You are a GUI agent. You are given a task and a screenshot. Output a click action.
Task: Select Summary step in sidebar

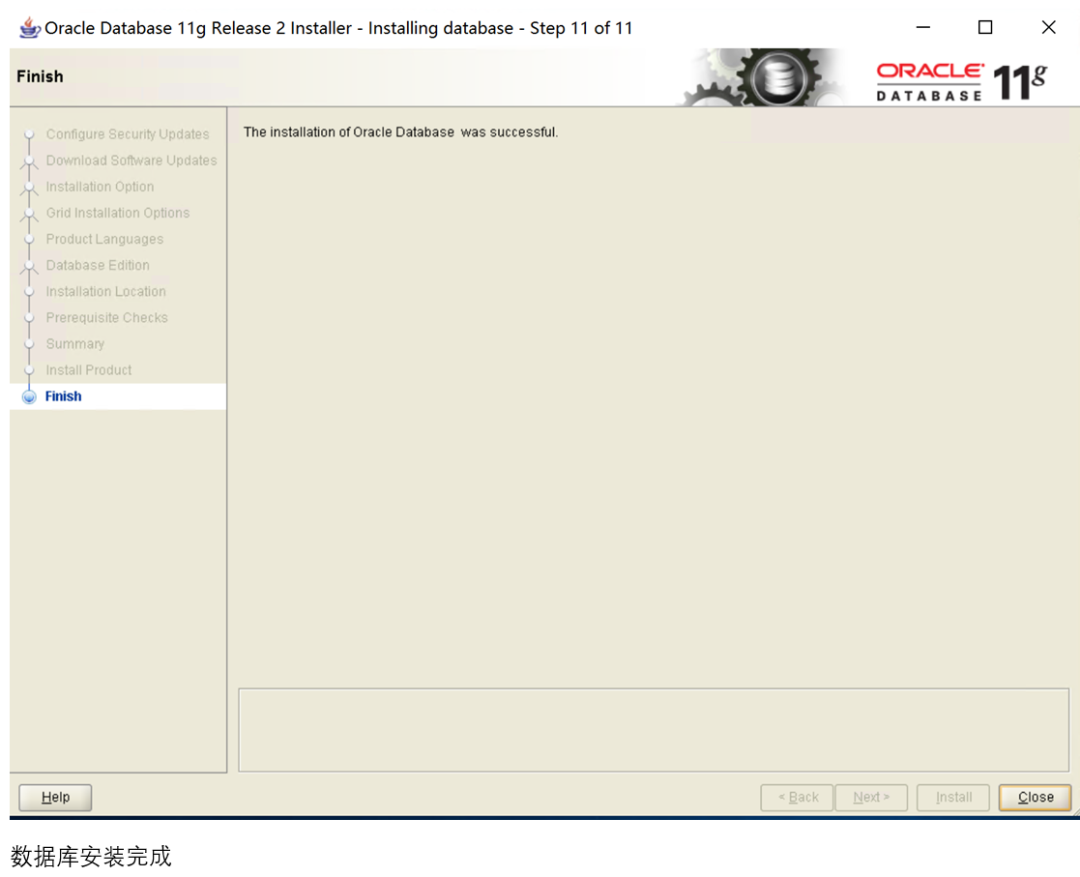point(75,344)
